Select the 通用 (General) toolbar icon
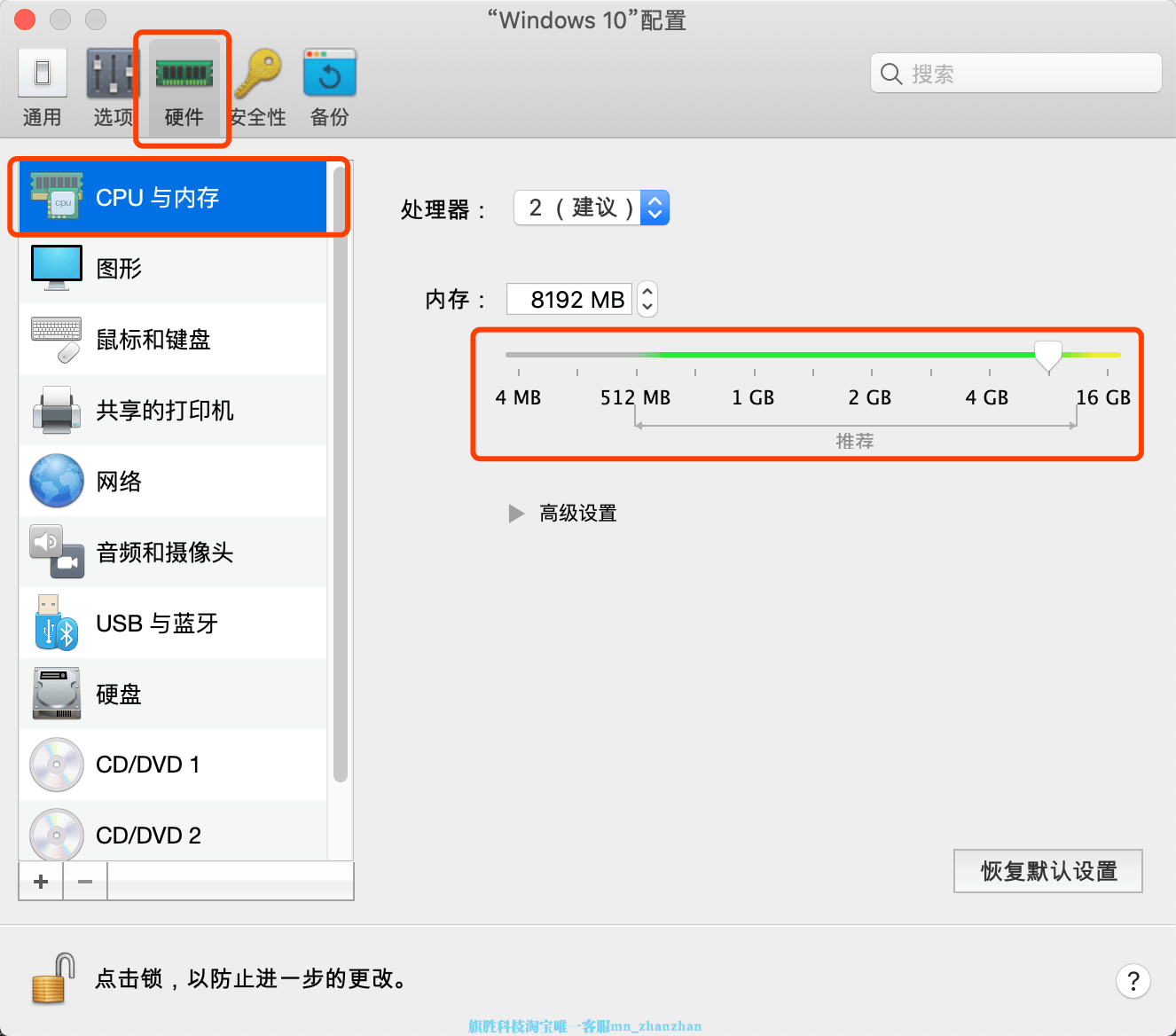Image resolution: width=1176 pixels, height=1036 pixels. [42, 84]
